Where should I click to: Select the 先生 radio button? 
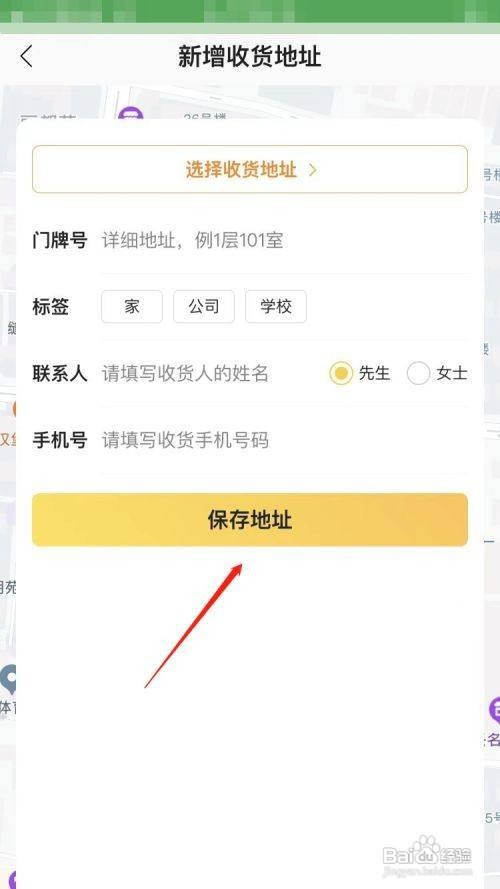click(x=341, y=373)
